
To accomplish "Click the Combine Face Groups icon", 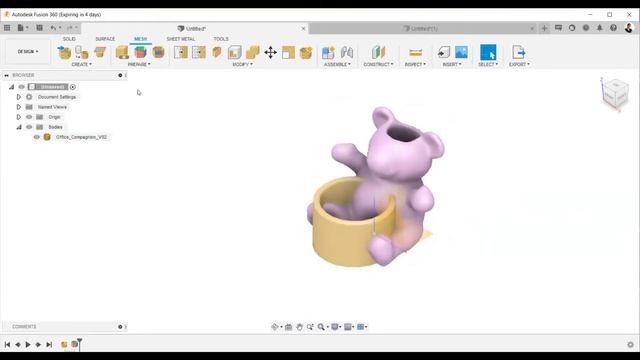I will pyautogui.click(x=158, y=52).
